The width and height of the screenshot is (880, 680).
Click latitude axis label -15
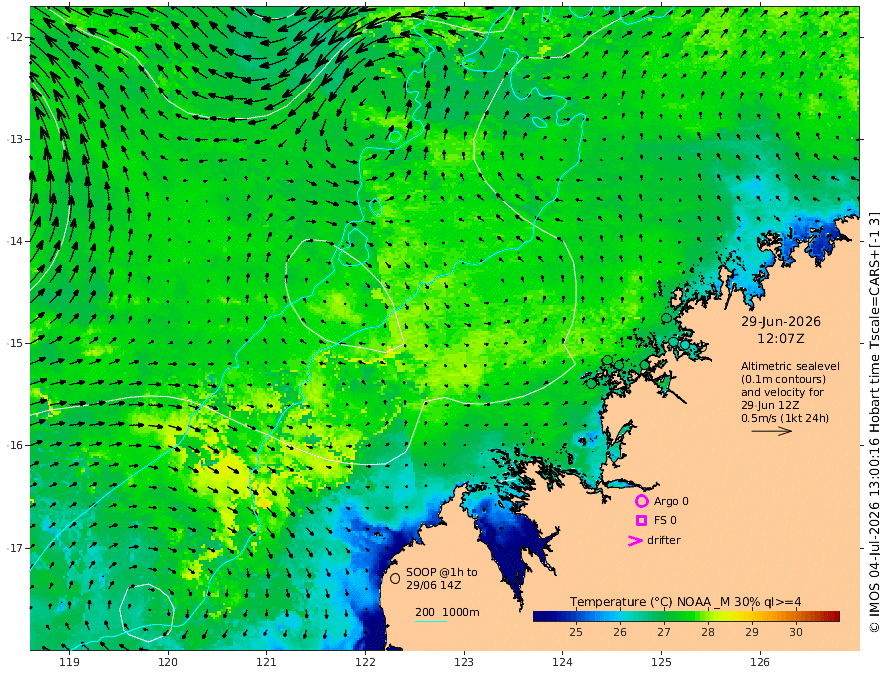pyautogui.click(x=15, y=343)
